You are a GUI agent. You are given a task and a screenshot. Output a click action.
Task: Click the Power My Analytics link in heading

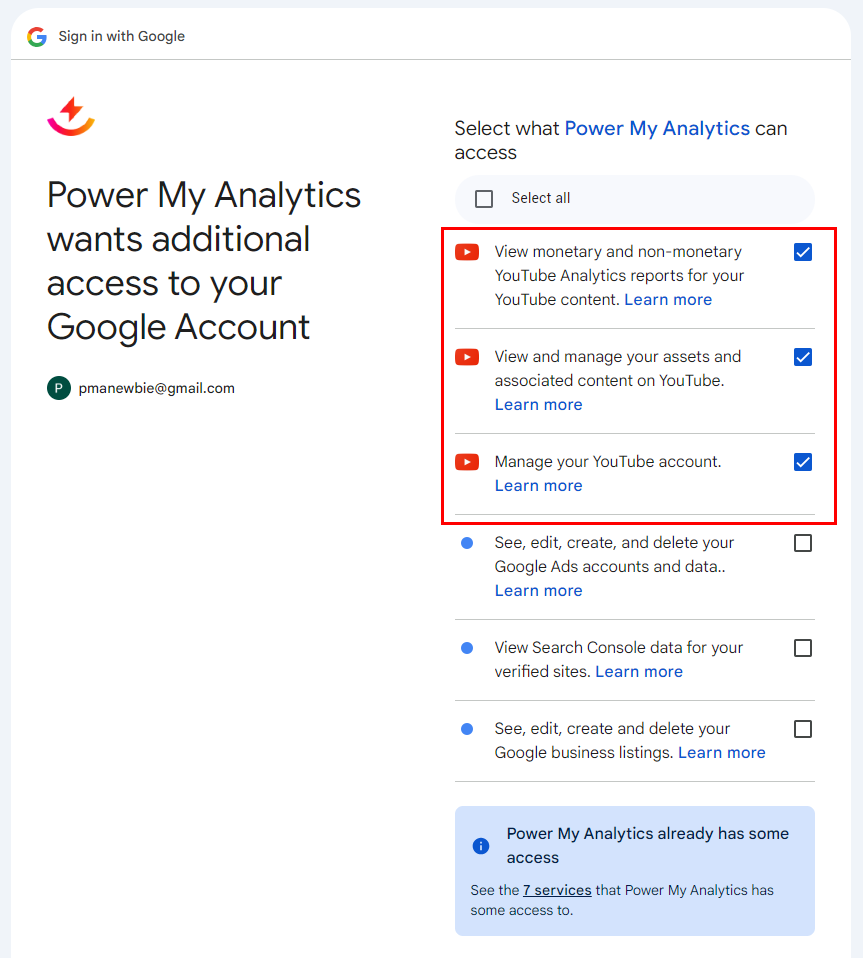click(657, 129)
